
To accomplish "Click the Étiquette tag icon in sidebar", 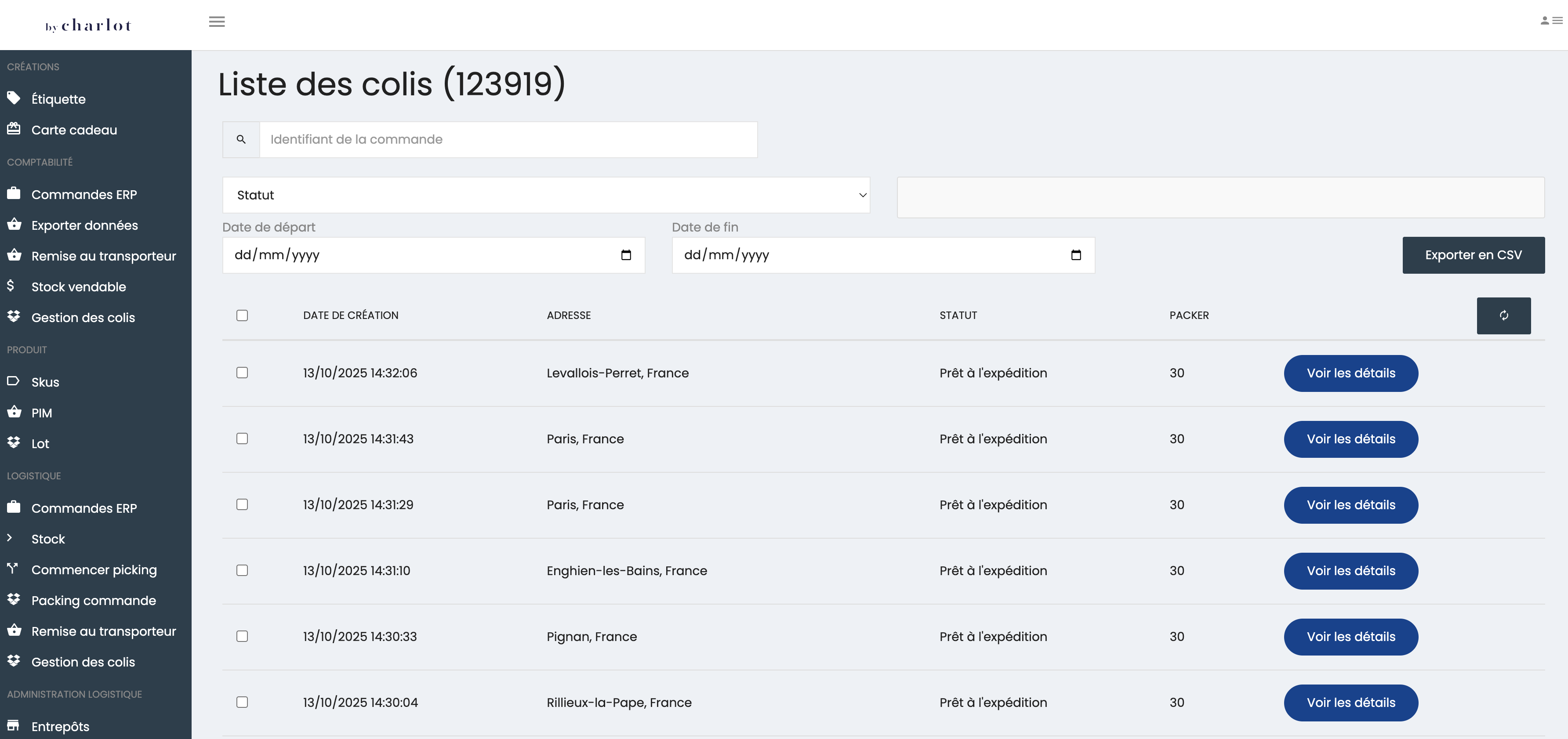I will (13, 98).
